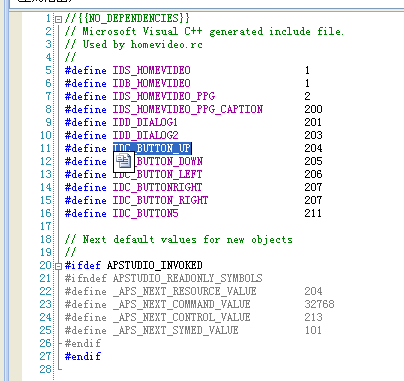Click the value 32768 on line 23

click(x=319, y=304)
